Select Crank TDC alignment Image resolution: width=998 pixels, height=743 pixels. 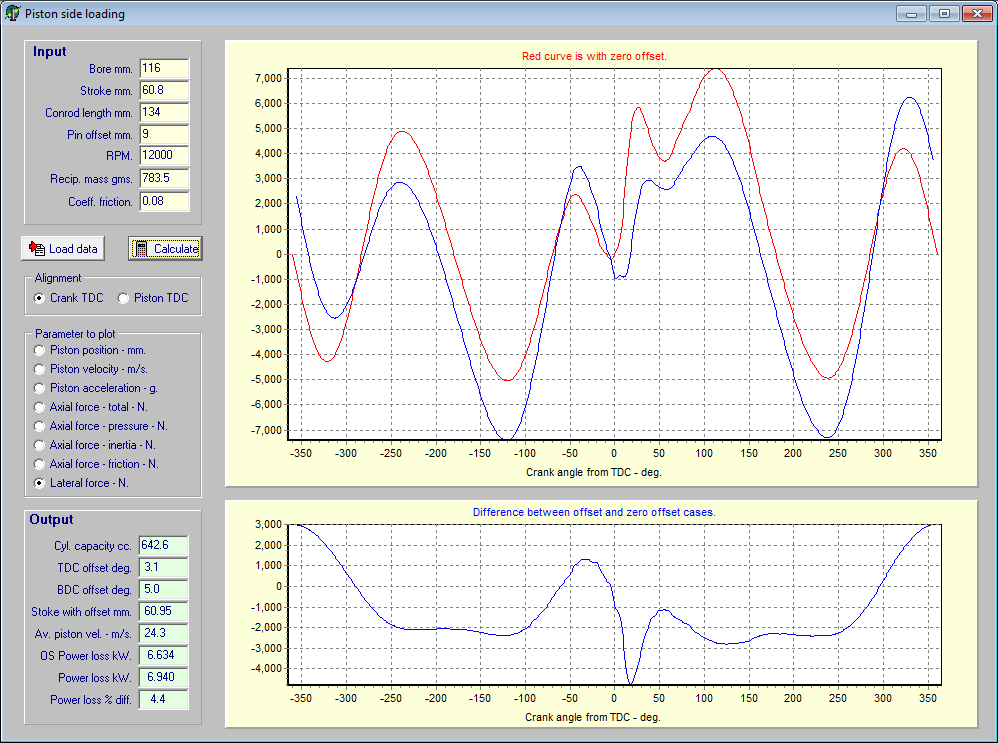(40, 298)
